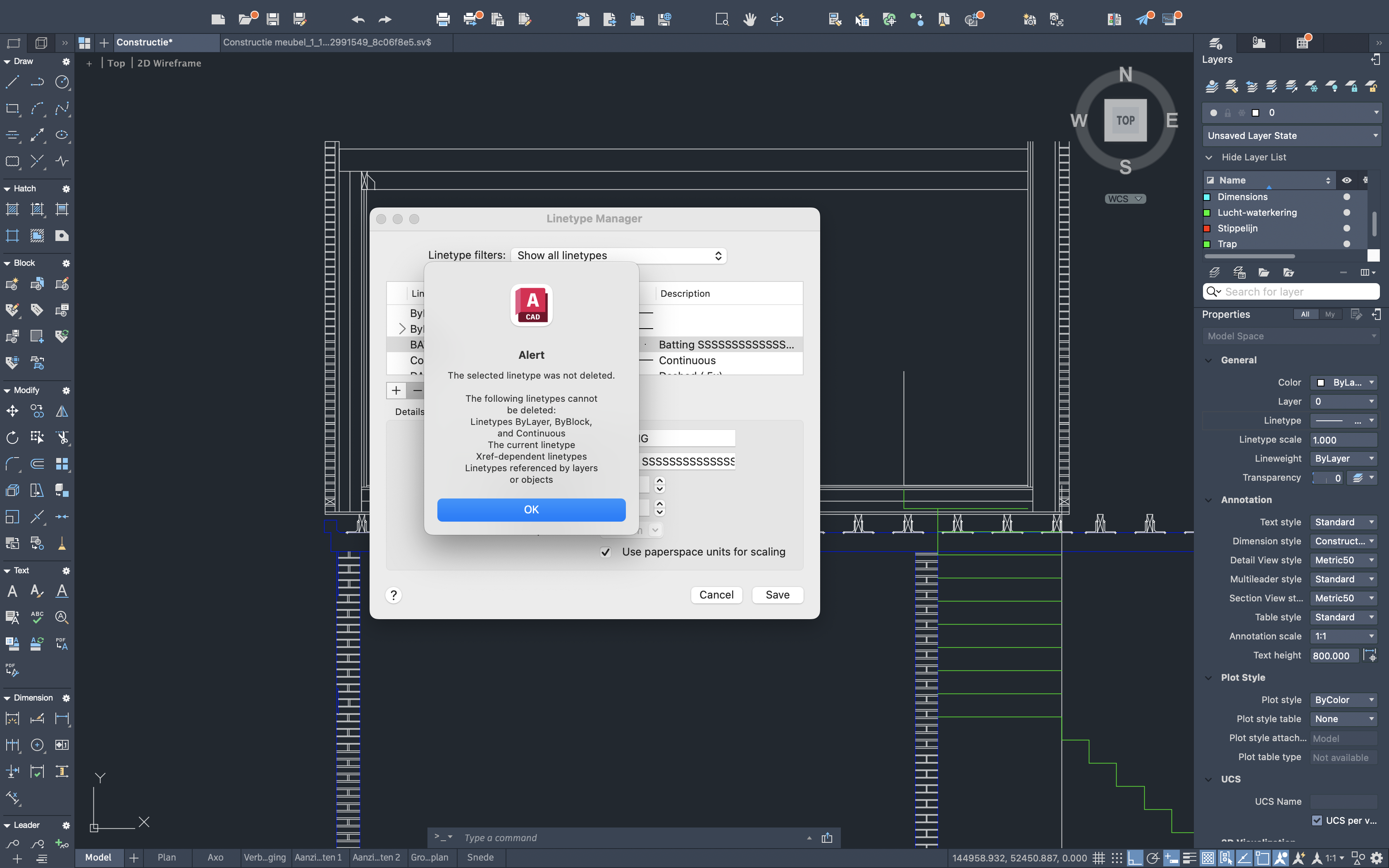Open the Color swatch in Properties panel
Screen dimensions: 1389x868
pyautogui.click(x=1321, y=382)
